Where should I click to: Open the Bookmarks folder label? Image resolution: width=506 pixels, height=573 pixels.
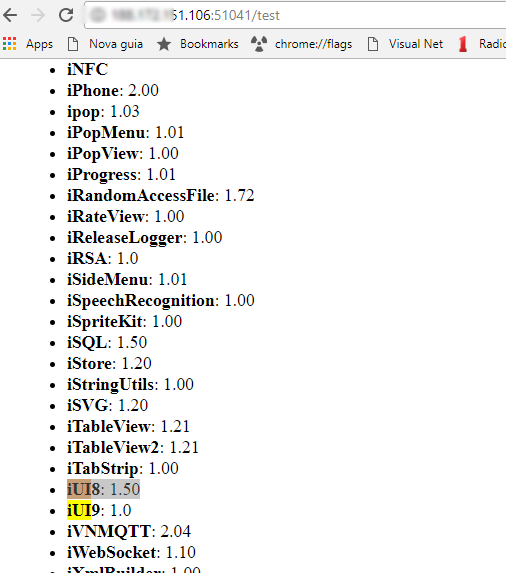(x=209, y=44)
